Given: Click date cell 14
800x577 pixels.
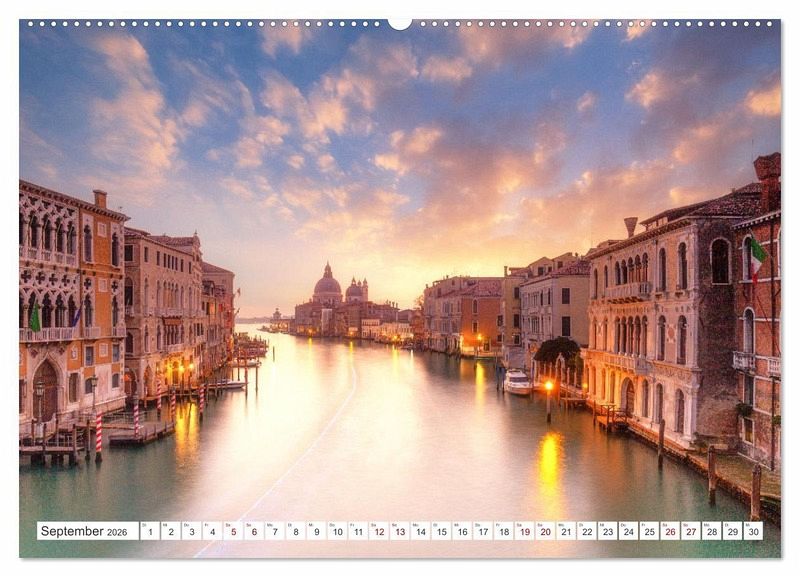Looking at the screenshot, I should click(x=420, y=531).
